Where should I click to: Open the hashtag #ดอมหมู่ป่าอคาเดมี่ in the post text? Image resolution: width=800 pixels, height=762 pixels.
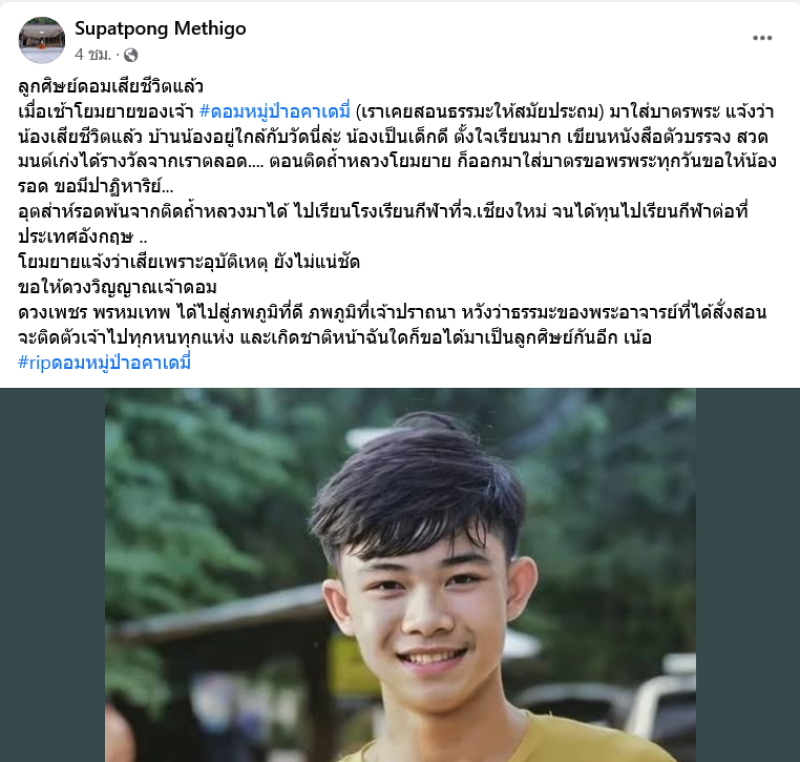[x=274, y=111]
